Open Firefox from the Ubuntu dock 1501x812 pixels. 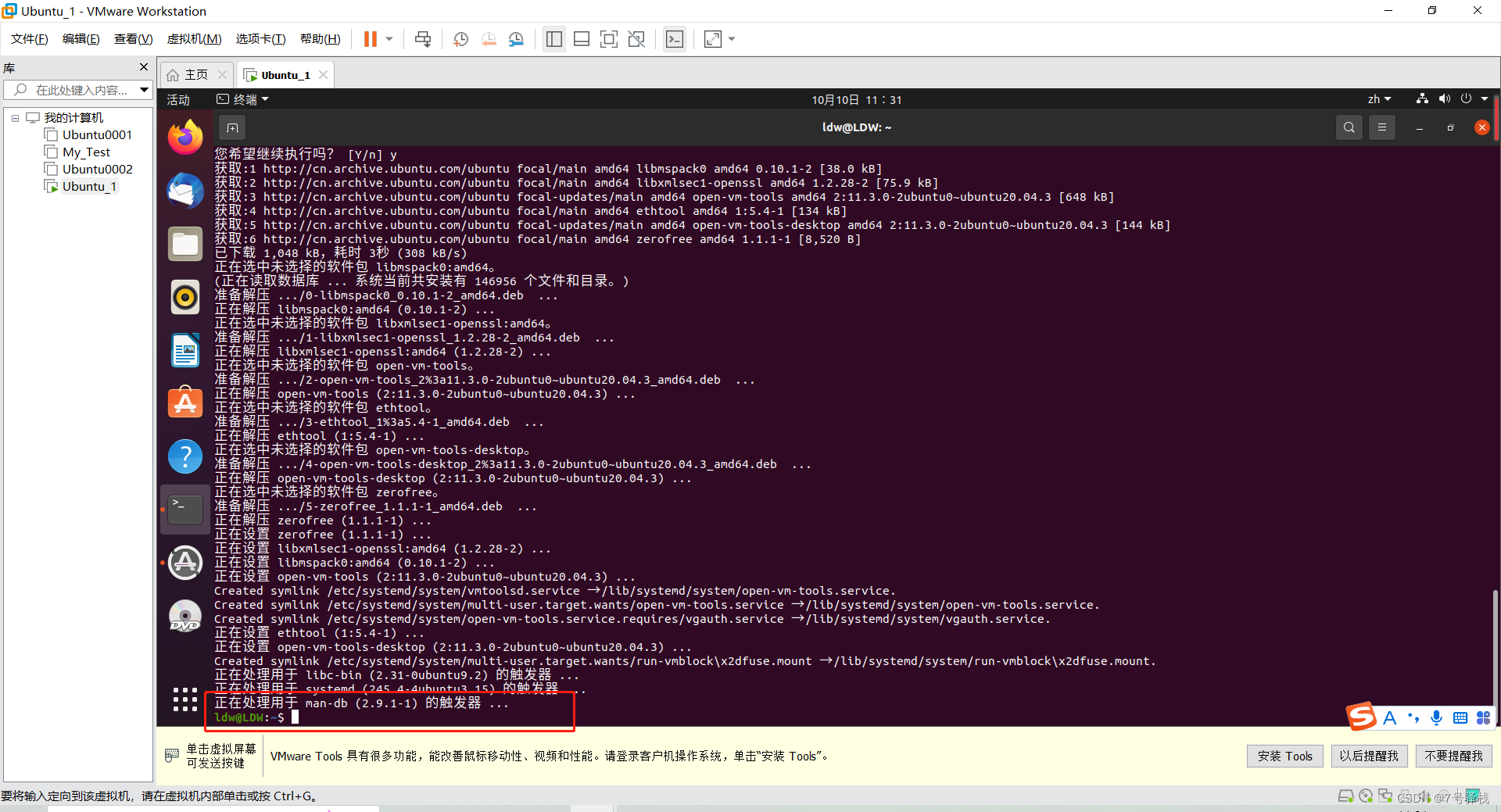[184, 137]
